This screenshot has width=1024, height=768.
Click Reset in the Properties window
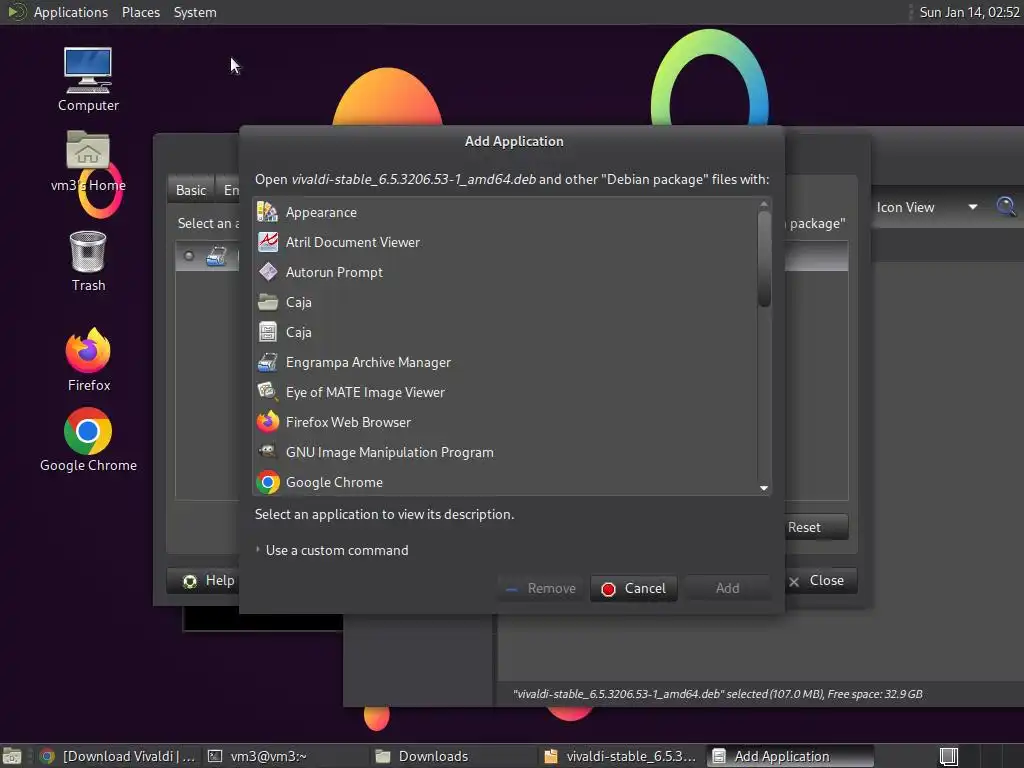(x=816, y=527)
